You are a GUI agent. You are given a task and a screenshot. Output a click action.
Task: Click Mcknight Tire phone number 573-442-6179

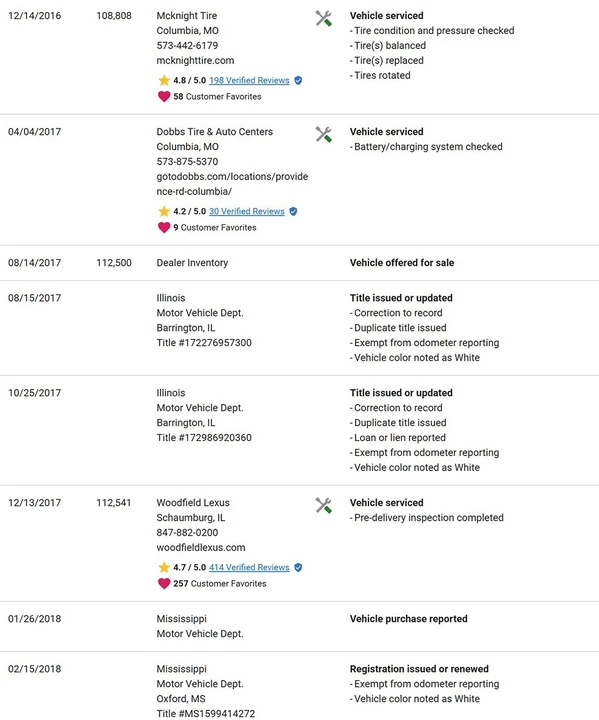187,45
